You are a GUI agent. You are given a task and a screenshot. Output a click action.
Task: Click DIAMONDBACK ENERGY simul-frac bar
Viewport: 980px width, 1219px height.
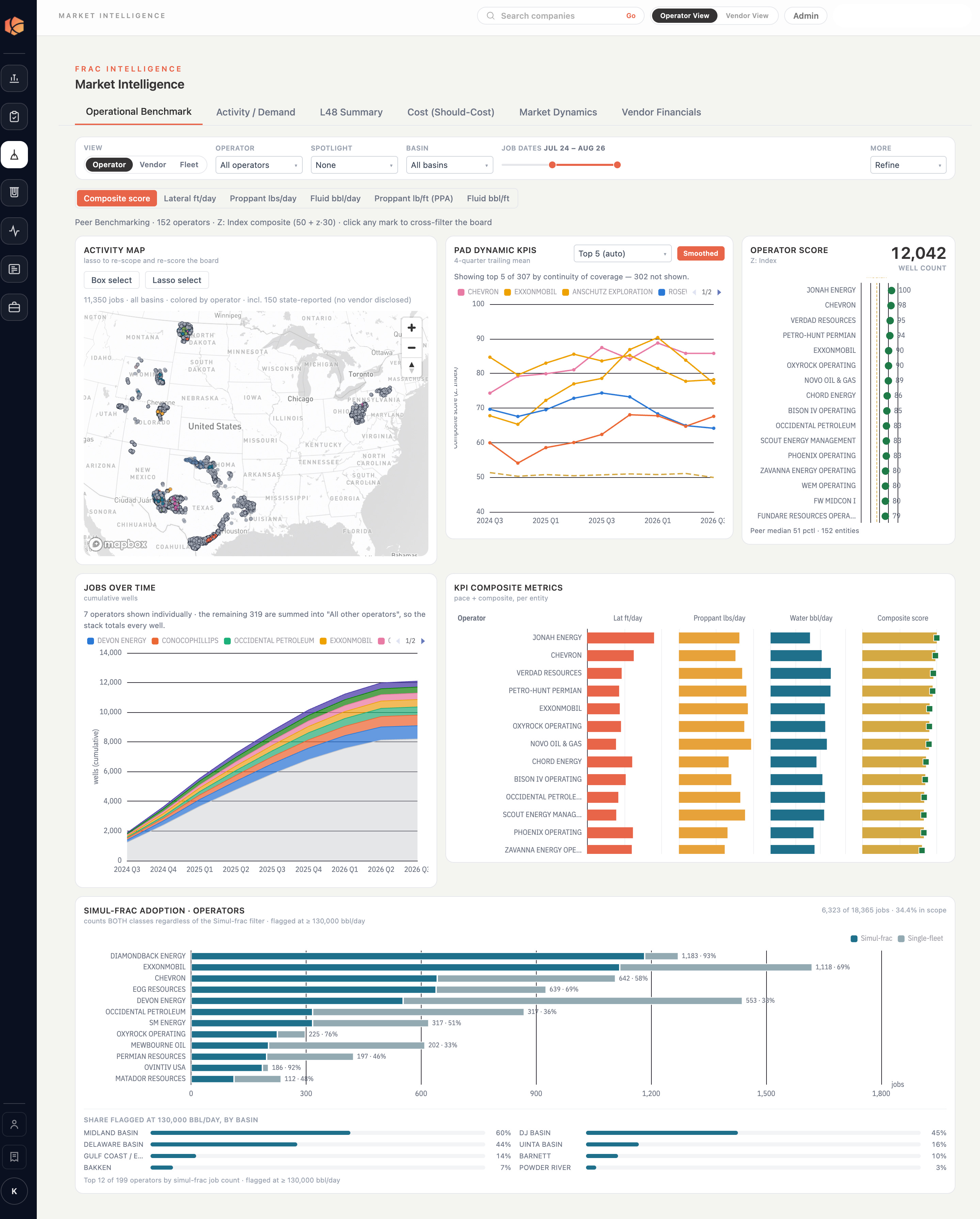click(418, 956)
